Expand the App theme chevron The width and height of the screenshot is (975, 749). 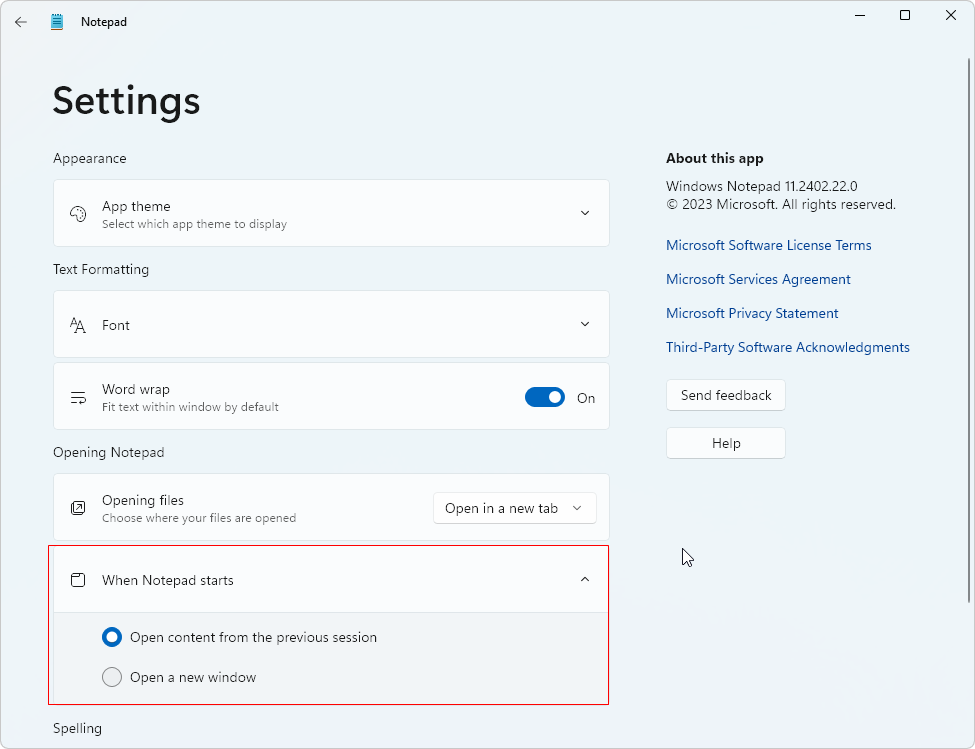[x=585, y=213]
